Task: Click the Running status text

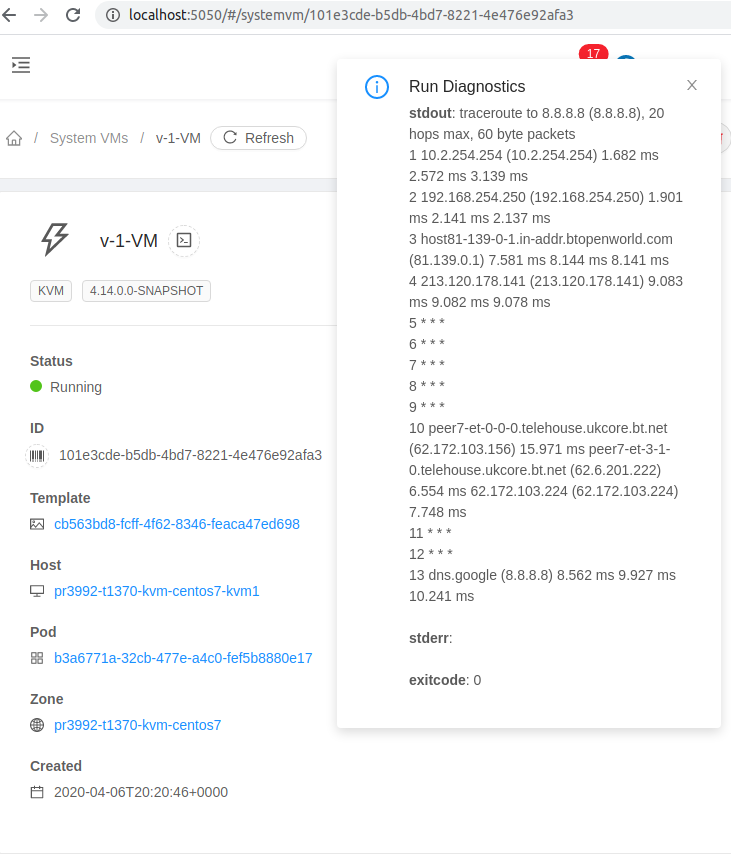Action: (x=76, y=387)
